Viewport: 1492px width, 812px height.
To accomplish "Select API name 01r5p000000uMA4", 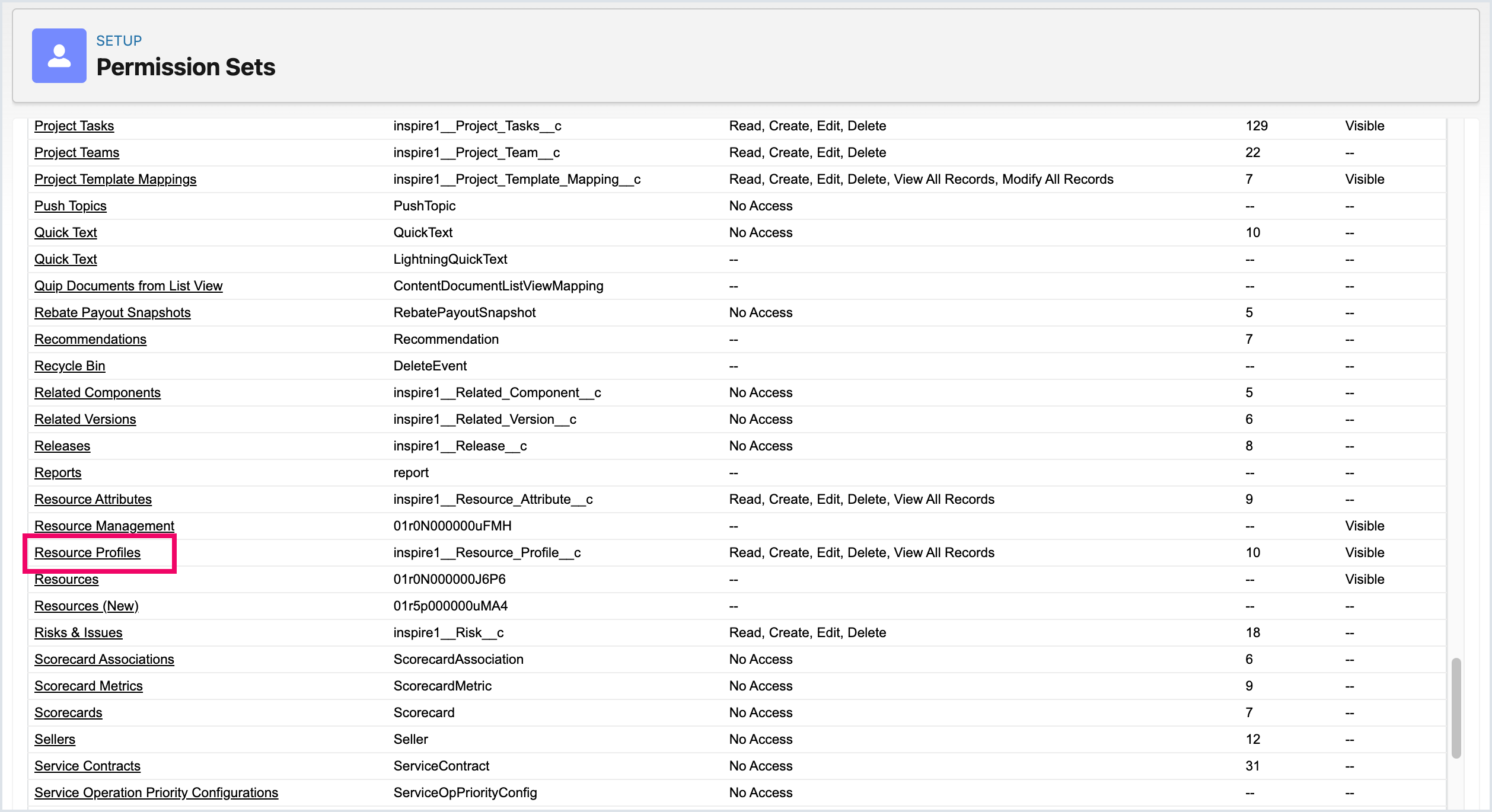I will click(450, 606).
